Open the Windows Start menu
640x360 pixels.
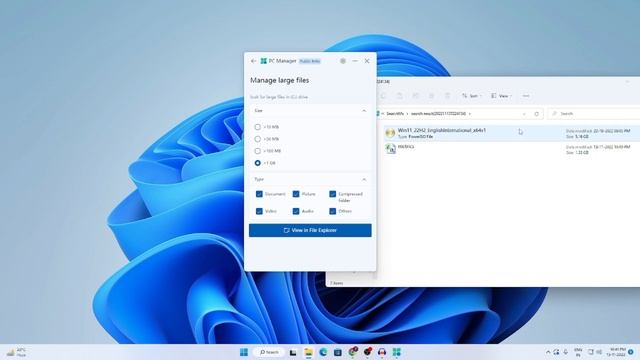(x=244, y=352)
